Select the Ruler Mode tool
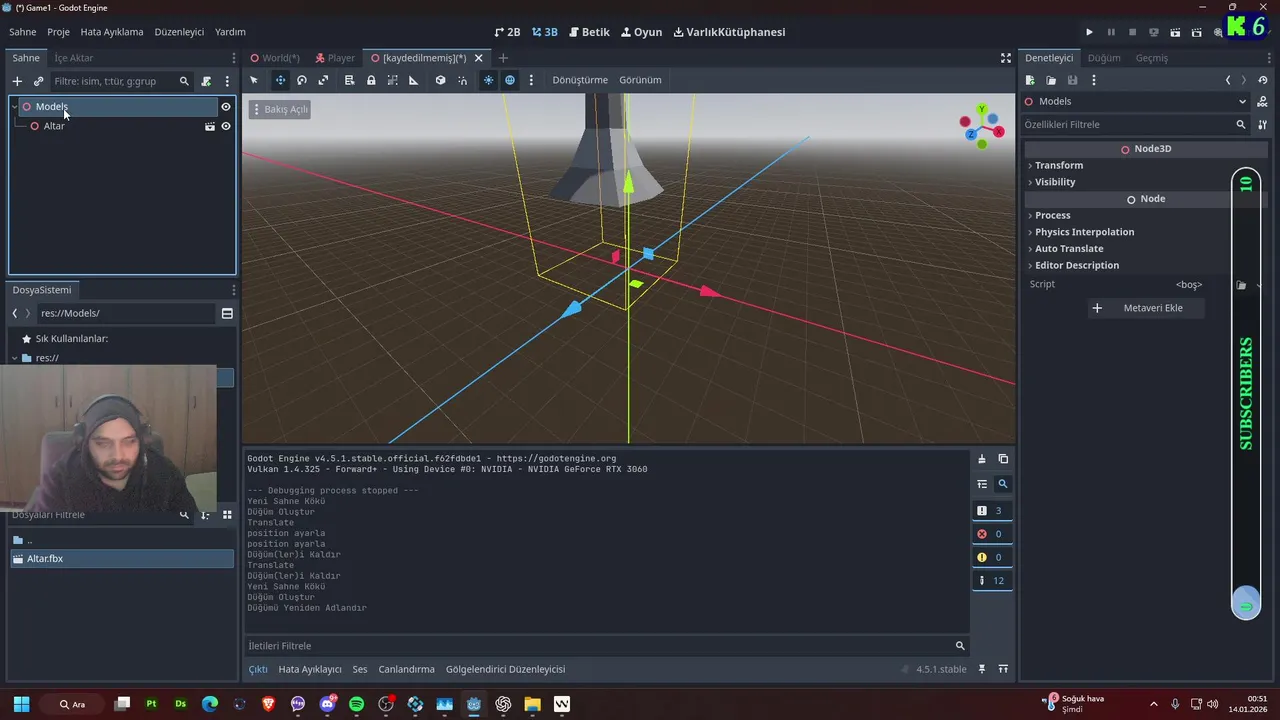Viewport: 1280px width, 720px height. [414, 80]
